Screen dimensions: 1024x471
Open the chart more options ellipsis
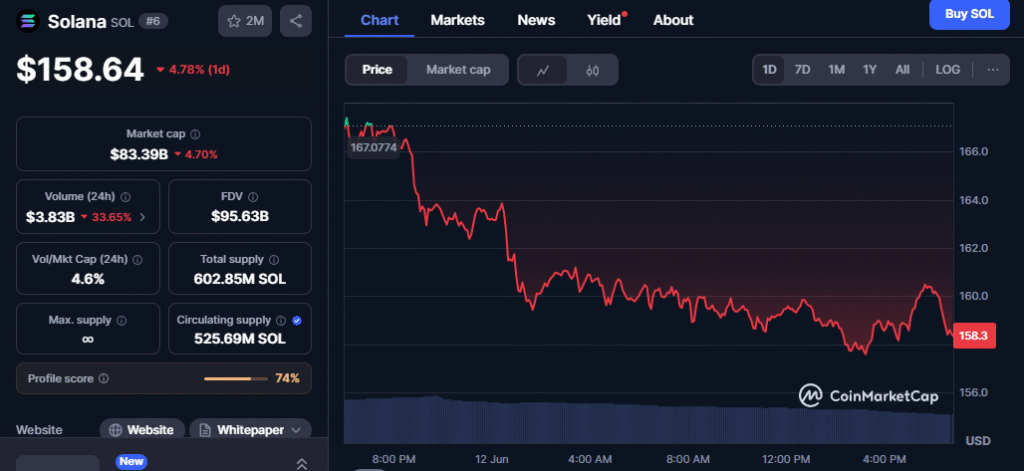pyautogui.click(x=993, y=70)
